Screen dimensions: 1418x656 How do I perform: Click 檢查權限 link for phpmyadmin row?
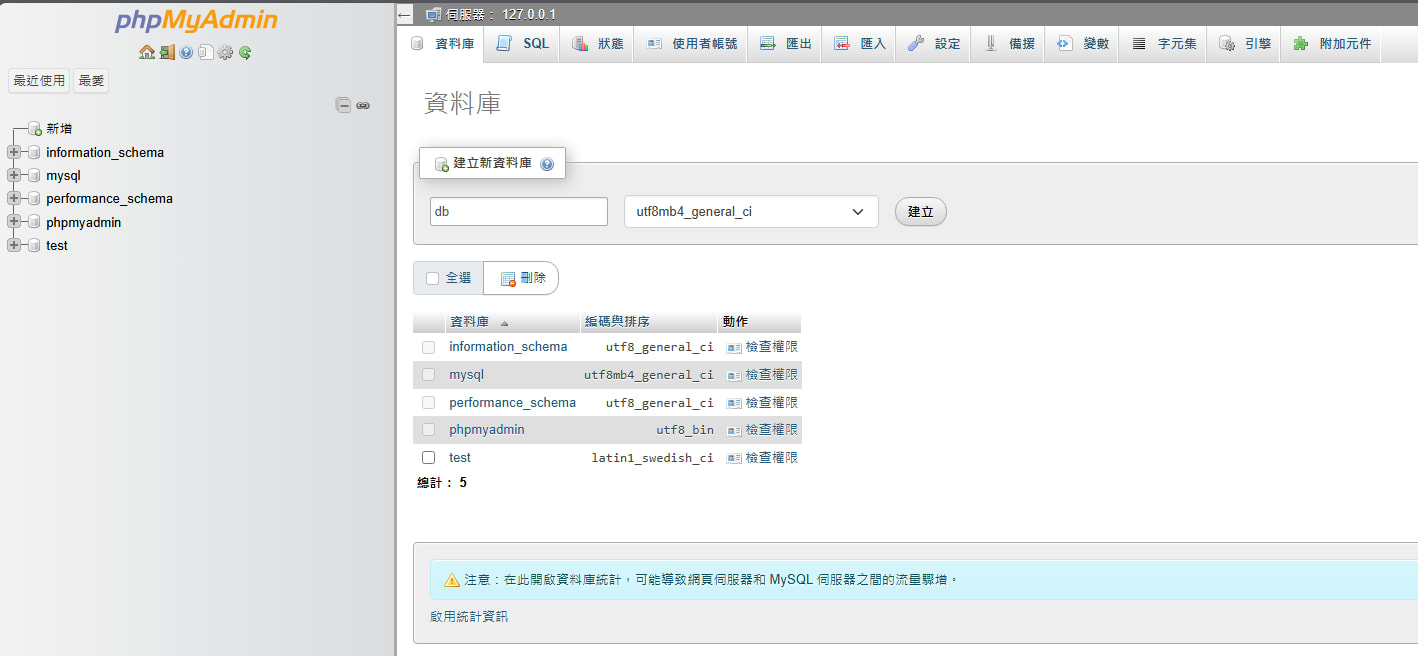tap(772, 430)
